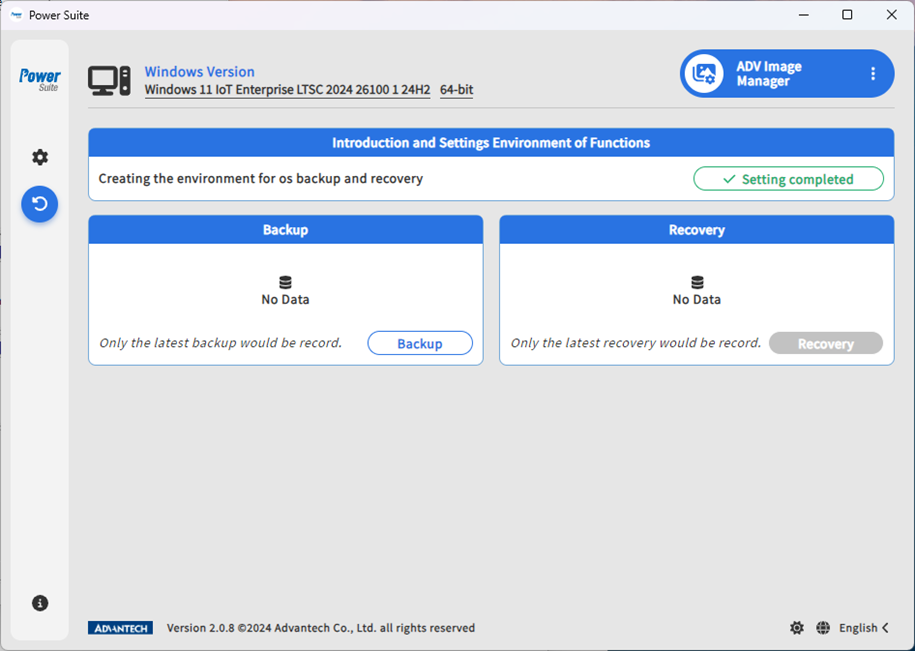Screen dimensions: 915x651
Task: Click the globe language icon
Action: [x=823, y=628]
